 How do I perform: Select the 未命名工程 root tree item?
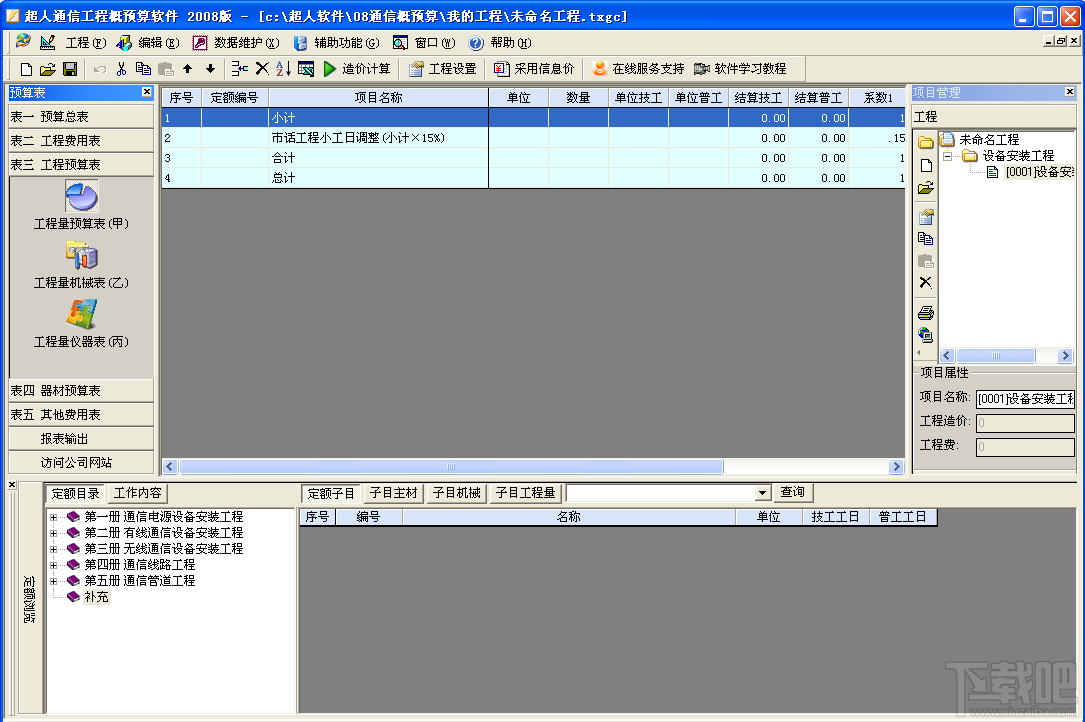coord(989,140)
